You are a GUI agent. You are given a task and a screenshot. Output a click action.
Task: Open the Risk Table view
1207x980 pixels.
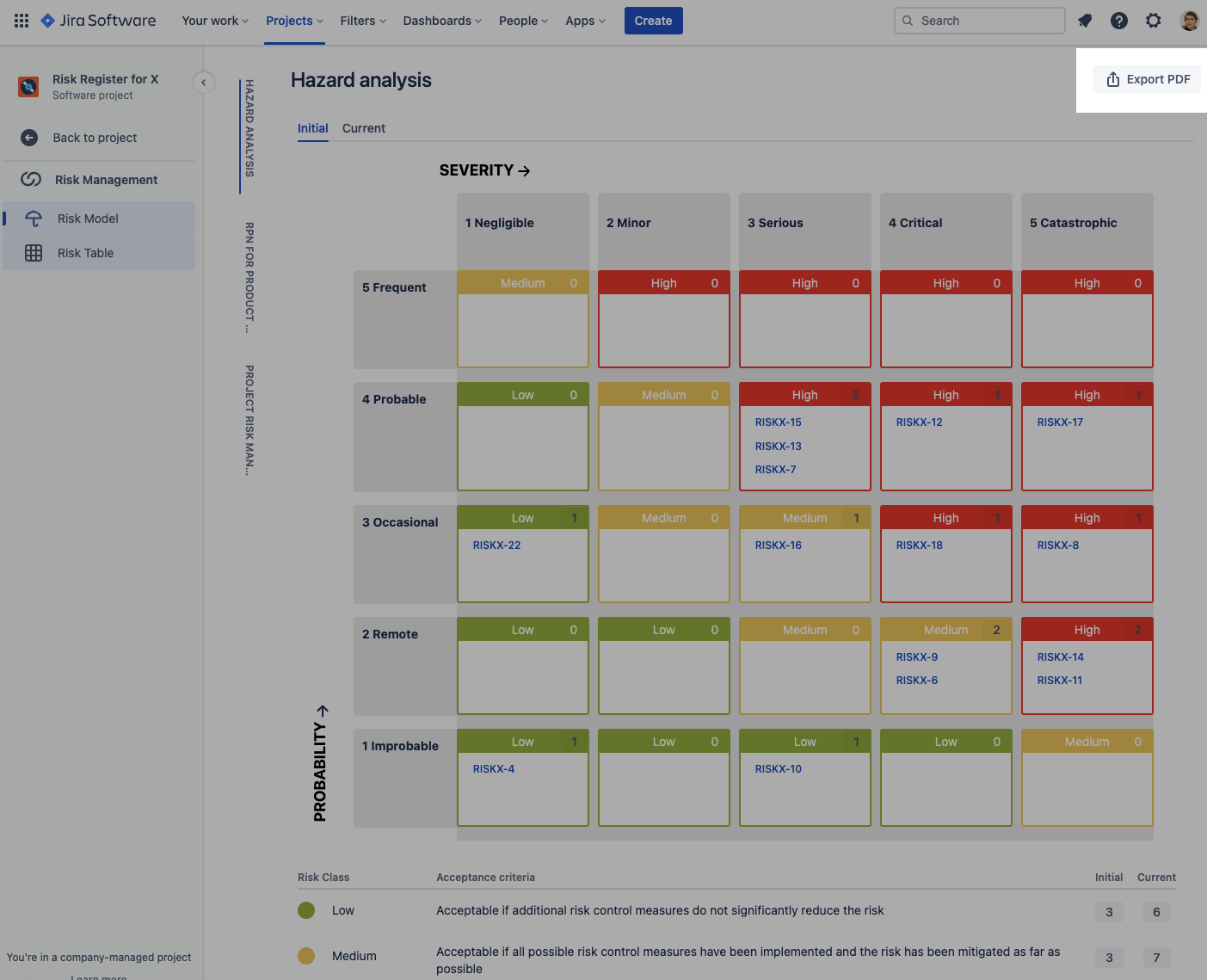click(85, 252)
